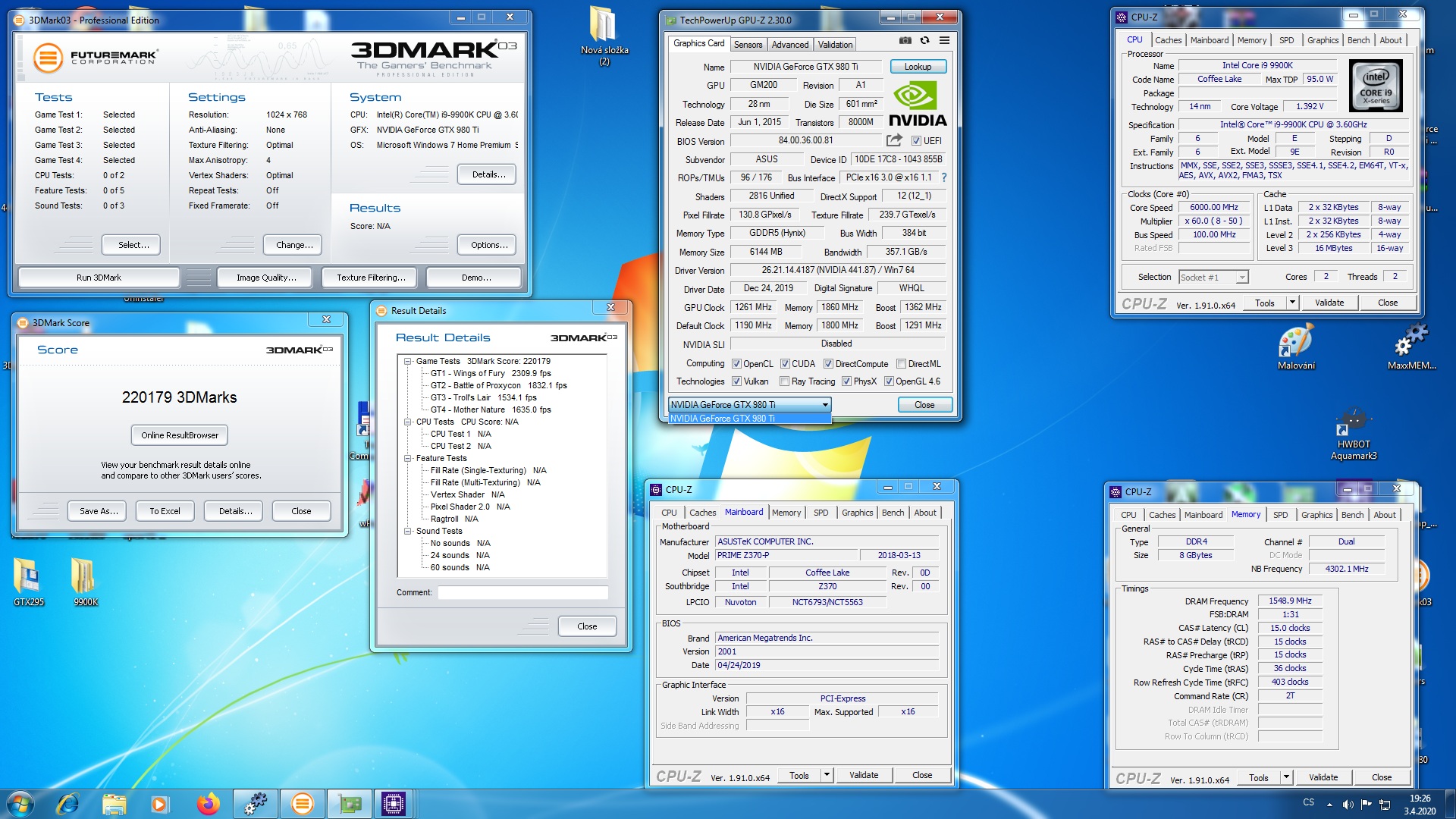
Task: Toggle the CUDA checkbox
Action: click(x=785, y=364)
